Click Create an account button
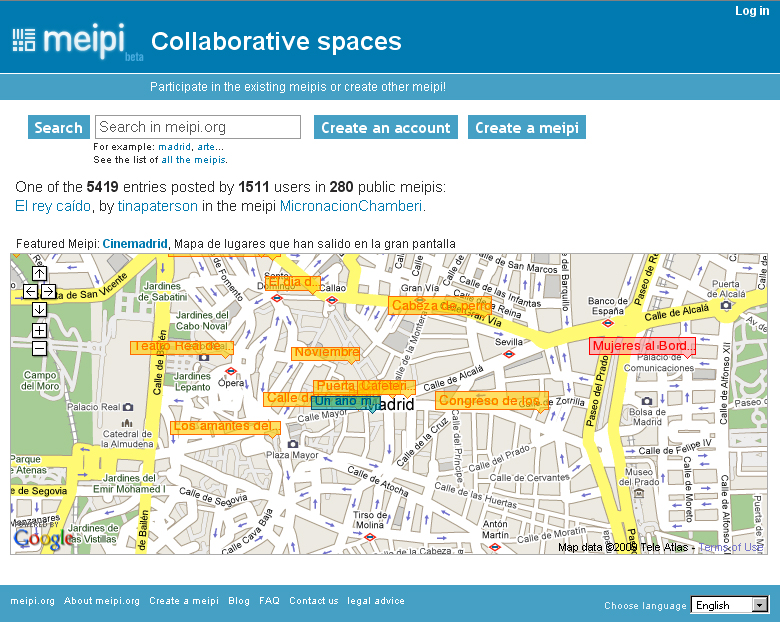This screenshot has width=780, height=622. click(x=385, y=127)
